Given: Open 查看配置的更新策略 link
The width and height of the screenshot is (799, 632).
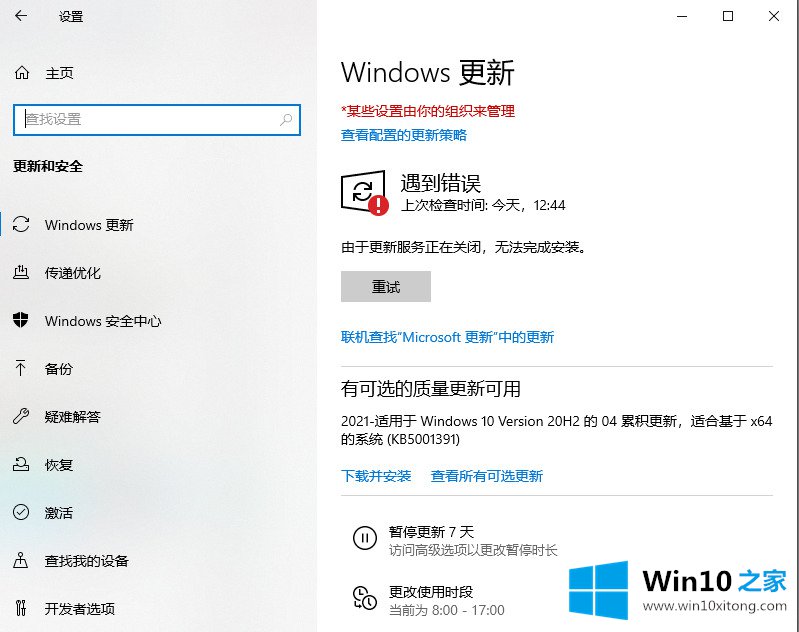Looking at the screenshot, I should pos(404,135).
